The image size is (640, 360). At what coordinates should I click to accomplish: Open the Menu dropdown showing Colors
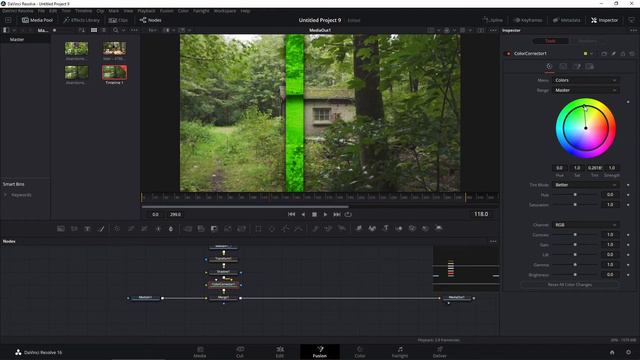point(586,80)
